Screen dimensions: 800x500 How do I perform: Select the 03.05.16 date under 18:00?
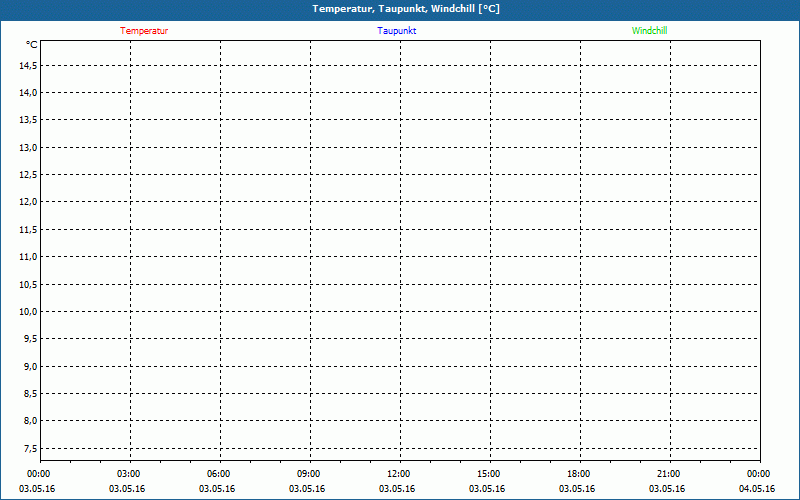tap(577, 489)
